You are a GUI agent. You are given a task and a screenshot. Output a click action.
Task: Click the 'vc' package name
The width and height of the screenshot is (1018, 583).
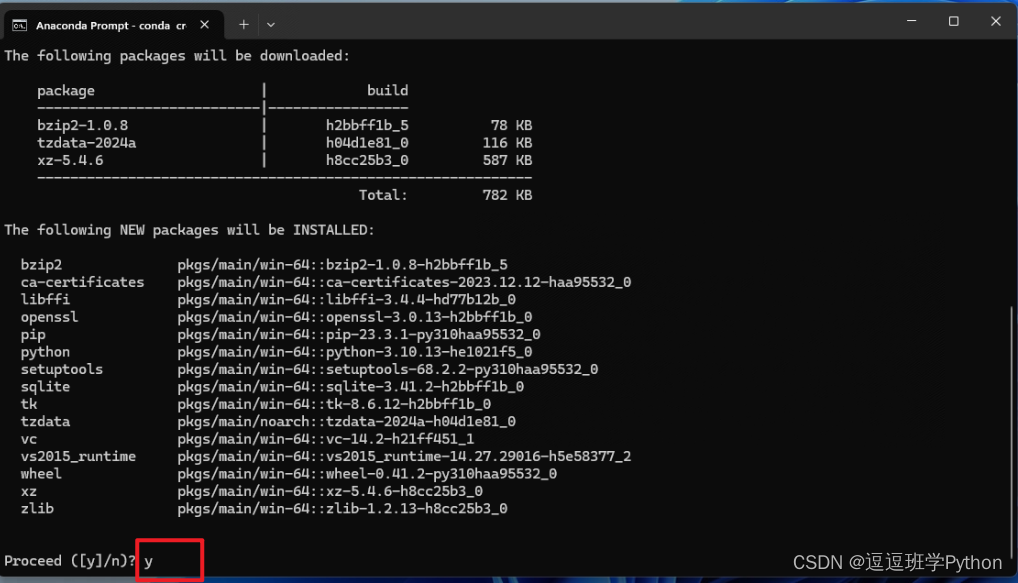29,439
